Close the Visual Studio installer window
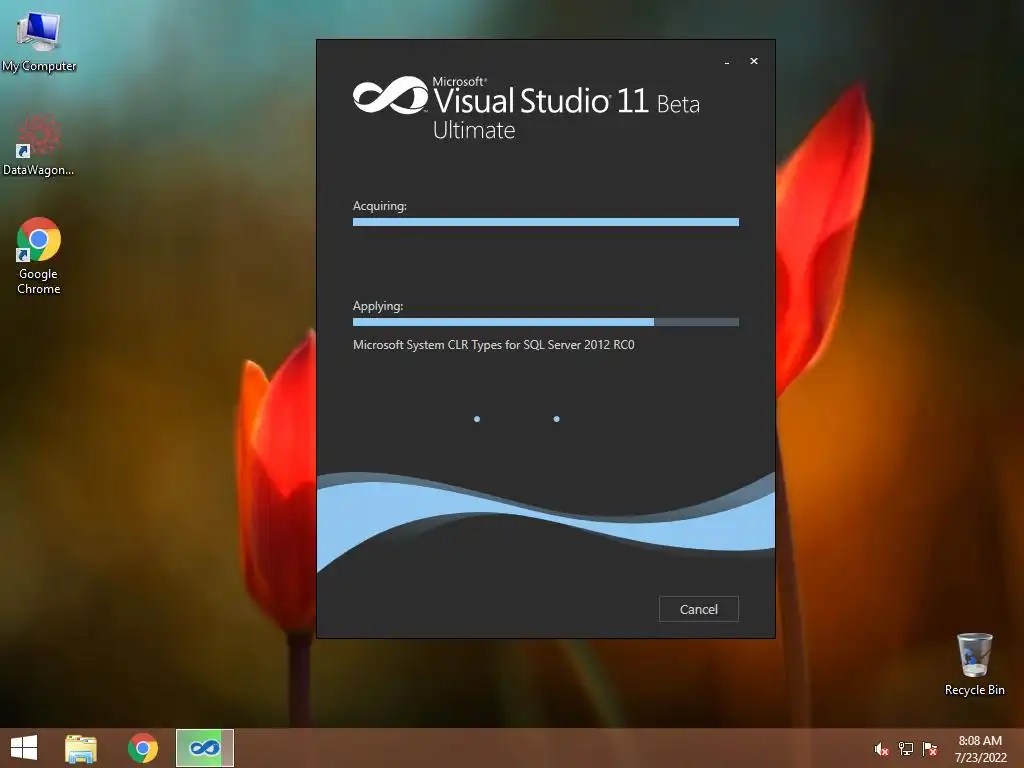Image resolution: width=1024 pixels, height=768 pixels. (x=754, y=61)
